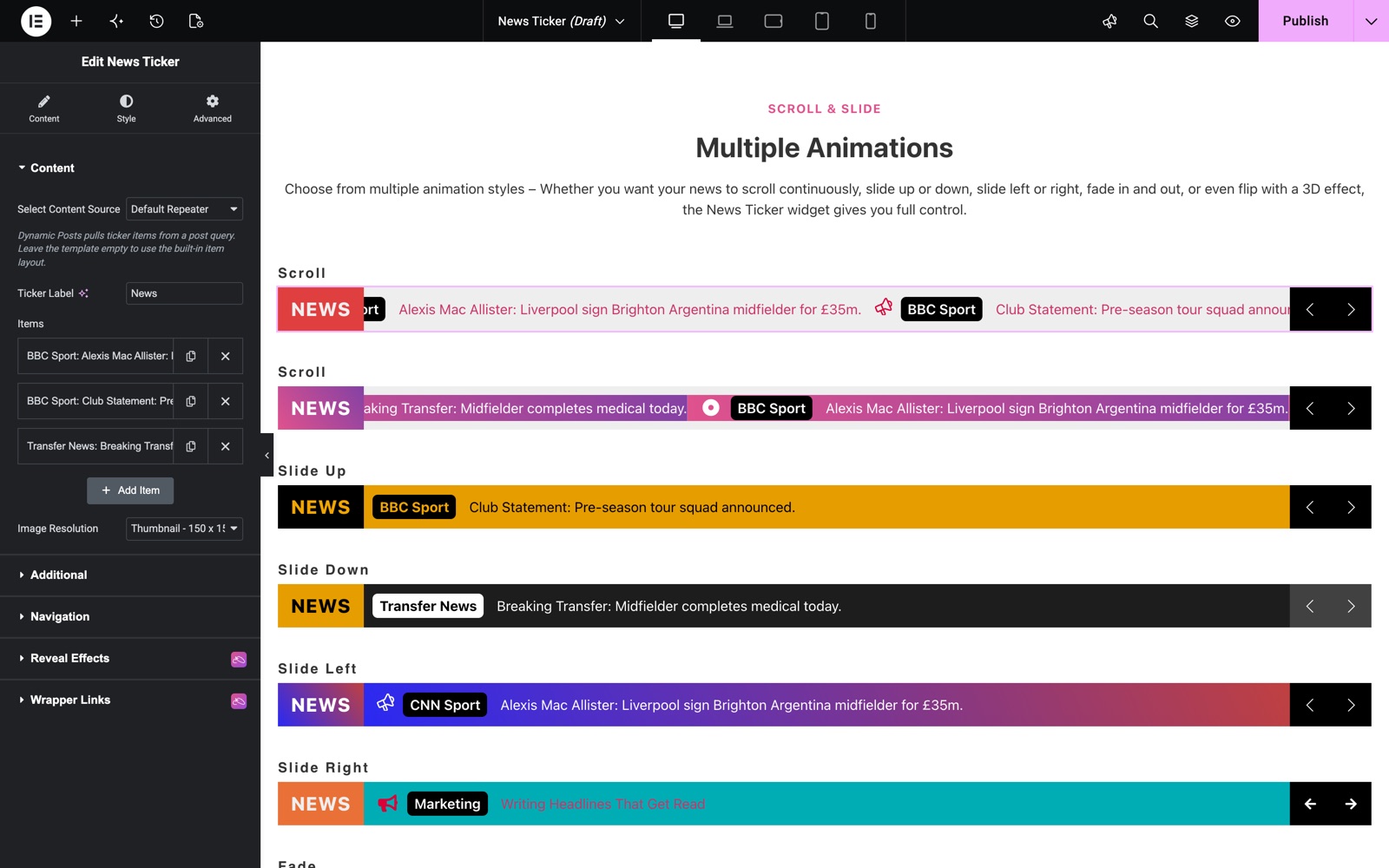Switch to Tablet portrait device view
Screen dimensions: 1389x868
(x=822, y=21)
